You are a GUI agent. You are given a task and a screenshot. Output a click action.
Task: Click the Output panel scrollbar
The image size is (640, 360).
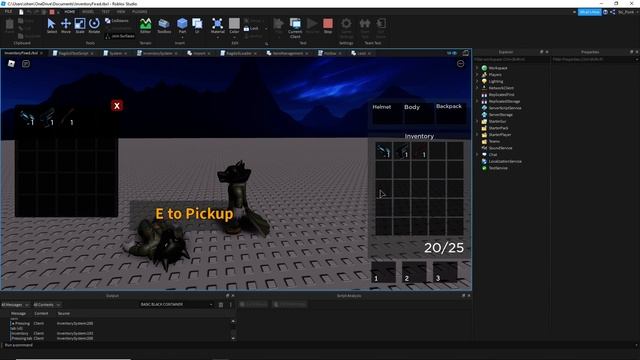pos(233,330)
